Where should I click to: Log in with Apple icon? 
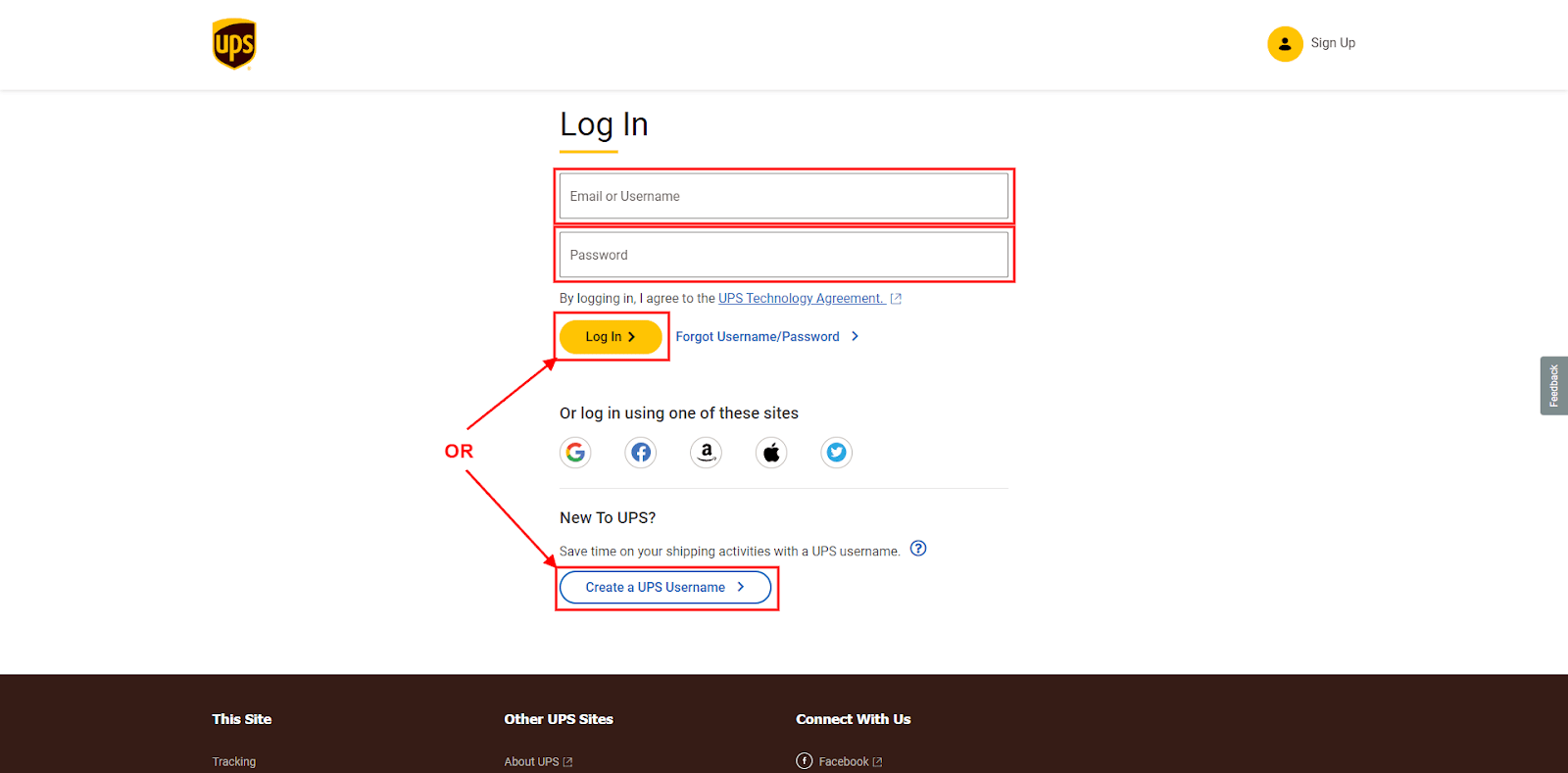[771, 452]
